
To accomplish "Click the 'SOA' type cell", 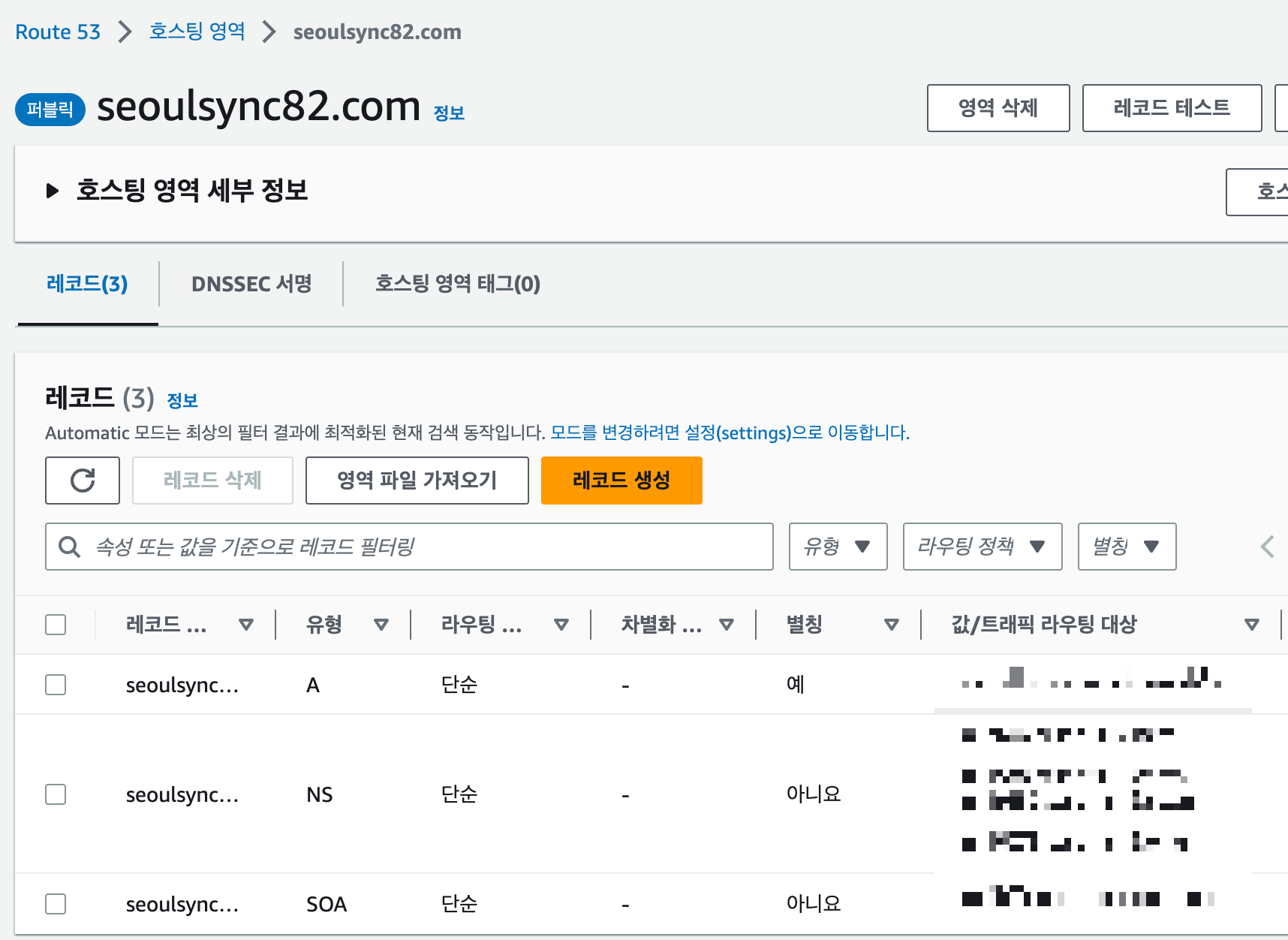I will pyautogui.click(x=327, y=905).
